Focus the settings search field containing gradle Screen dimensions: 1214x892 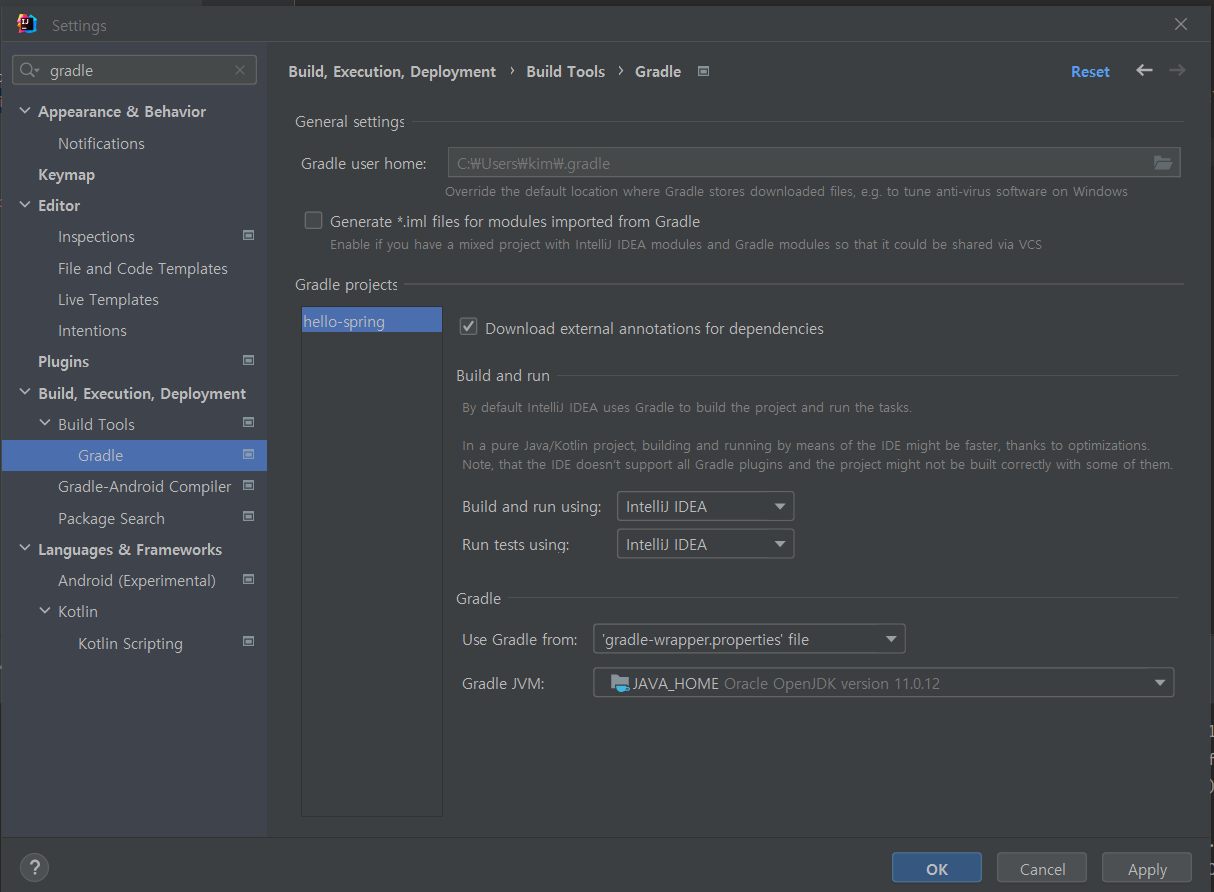[134, 70]
